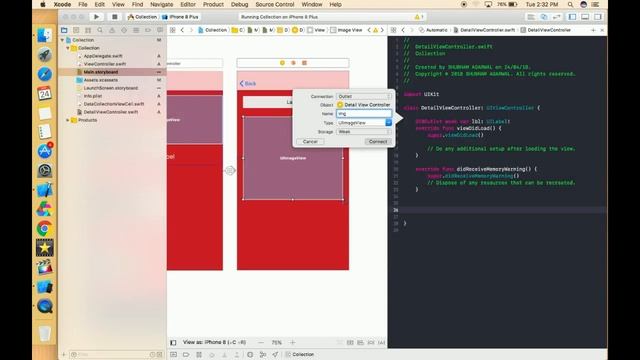Open the Editor menu
Image resolution: width=640 pixels, height=360 pixels.
pyautogui.click(x=188, y=4)
